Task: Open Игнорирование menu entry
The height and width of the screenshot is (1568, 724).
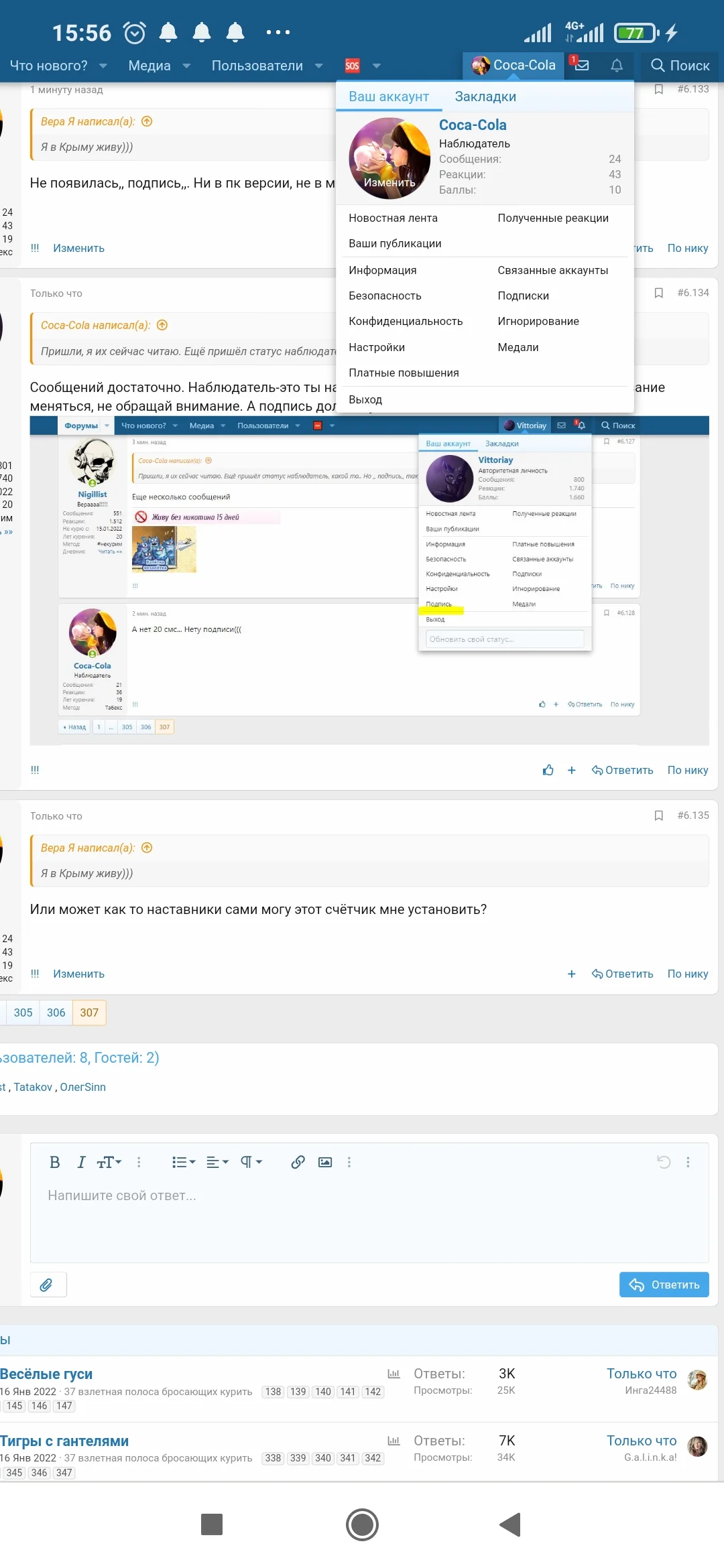Action: click(x=538, y=321)
